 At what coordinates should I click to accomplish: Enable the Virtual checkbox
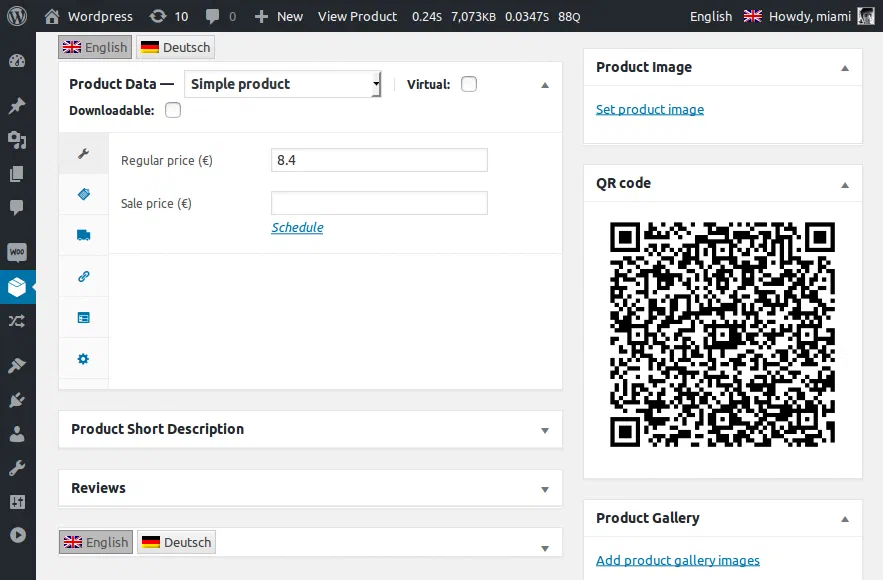point(469,84)
